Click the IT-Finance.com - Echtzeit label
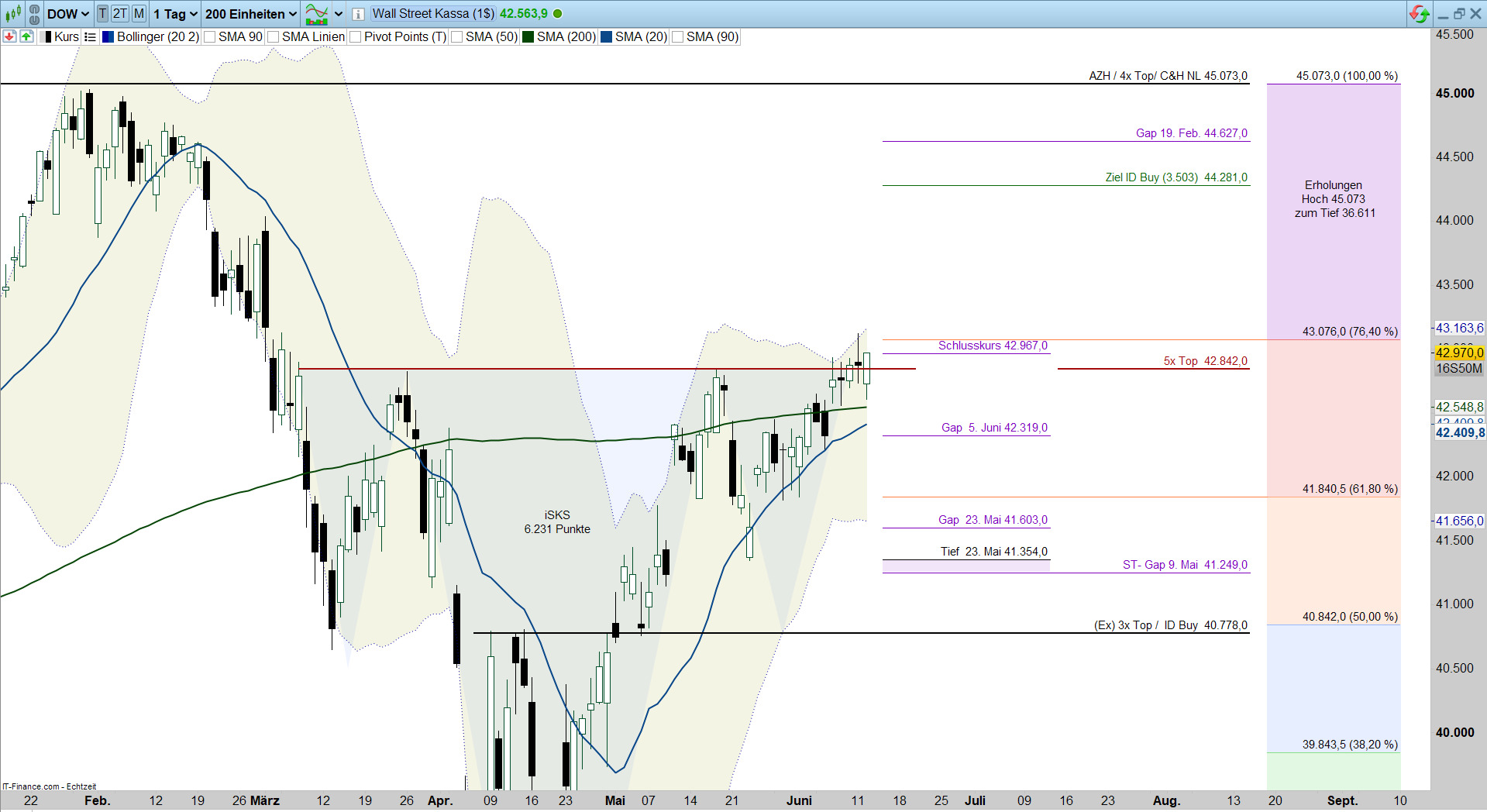The height and width of the screenshot is (812, 1487). tap(49, 786)
